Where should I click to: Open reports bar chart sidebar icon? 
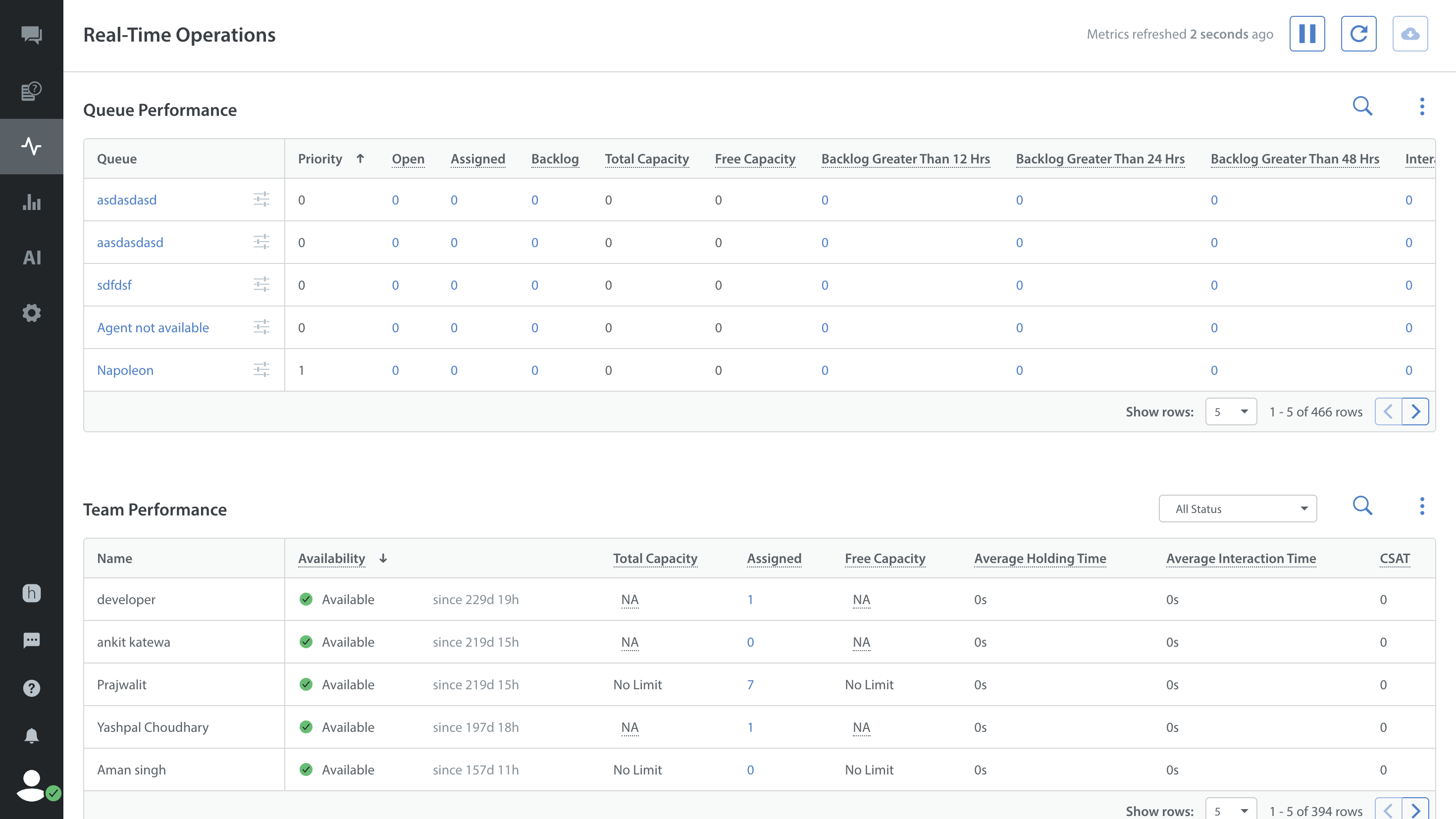coord(32,203)
